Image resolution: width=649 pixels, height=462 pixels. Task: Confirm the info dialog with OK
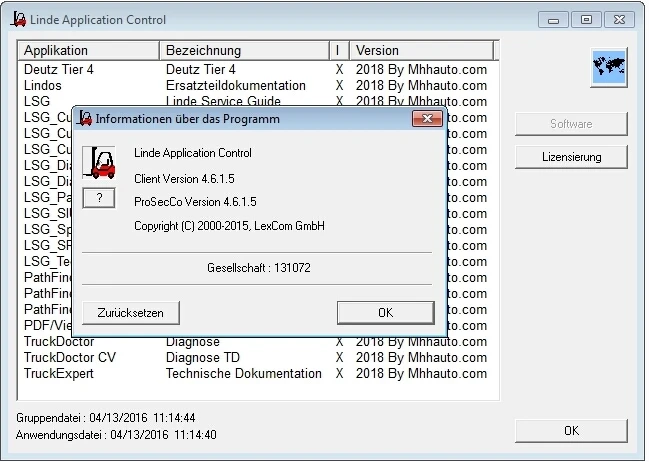(x=385, y=313)
